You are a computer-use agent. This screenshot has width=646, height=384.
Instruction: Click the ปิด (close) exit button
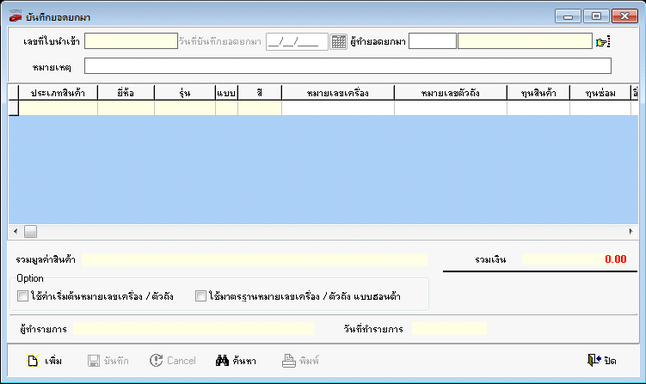point(602,361)
